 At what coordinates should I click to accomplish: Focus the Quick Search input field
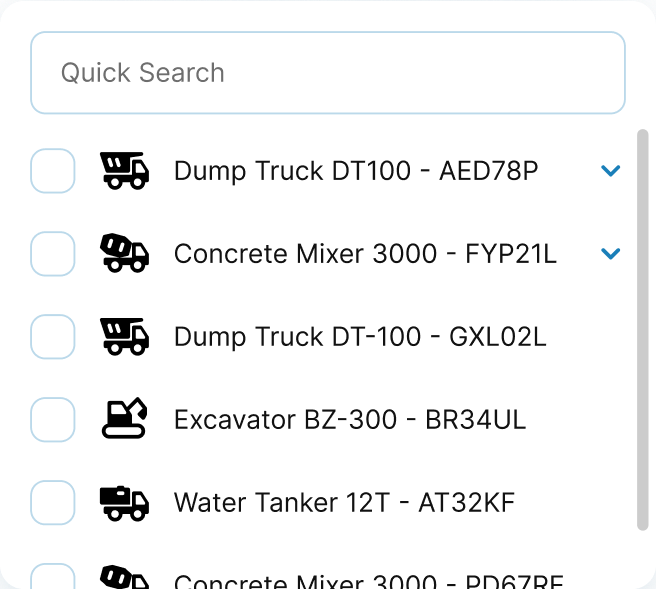click(x=328, y=73)
